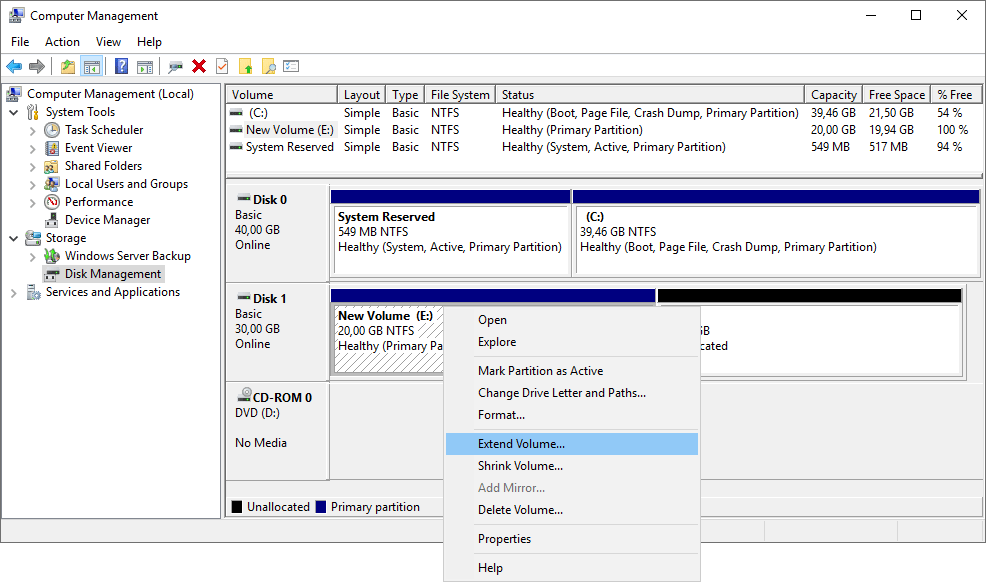Expand the Event Viewer node
The width and height of the screenshot is (986, 582).
click(33, 148)
